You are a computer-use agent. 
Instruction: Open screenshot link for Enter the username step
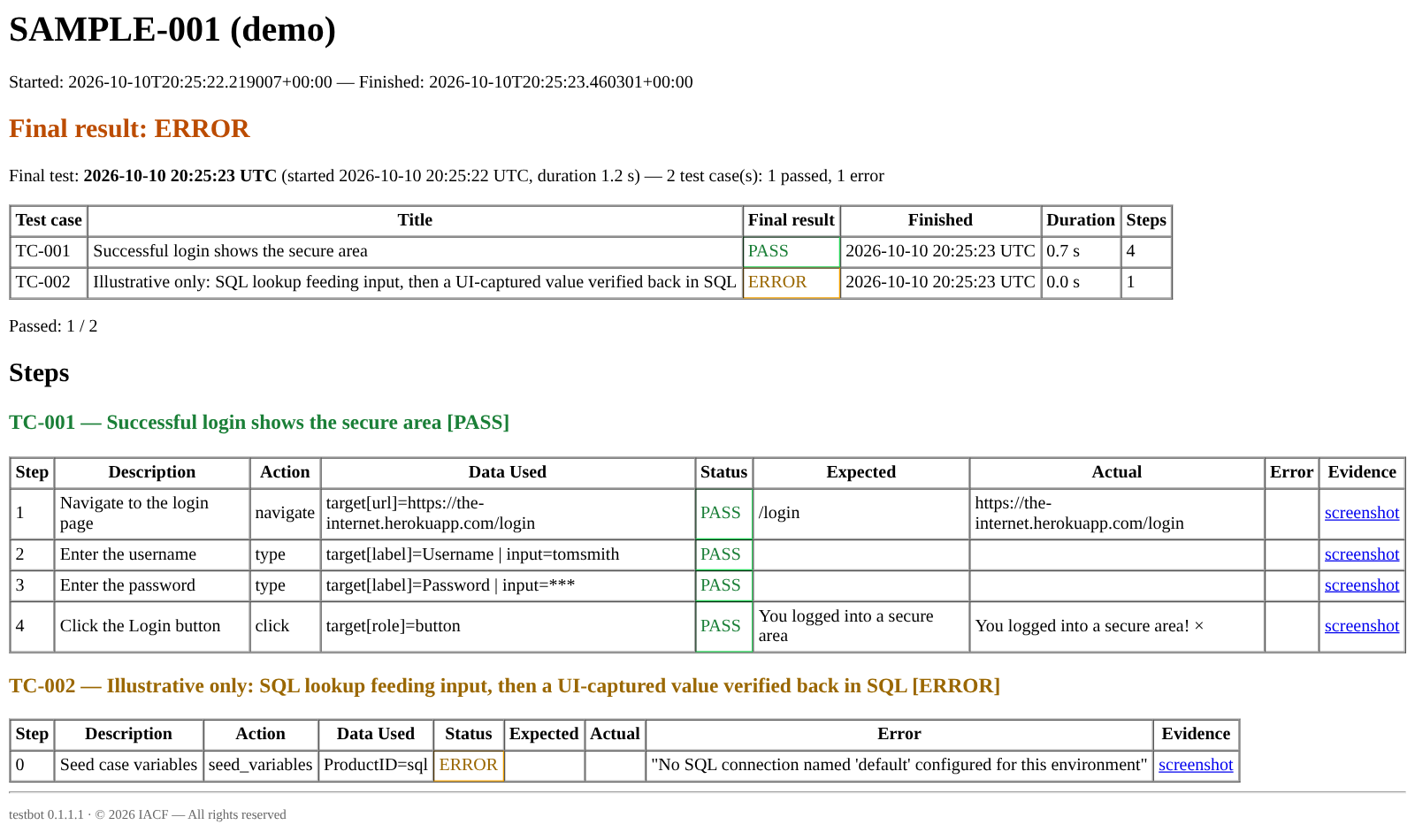point(1361,554)
